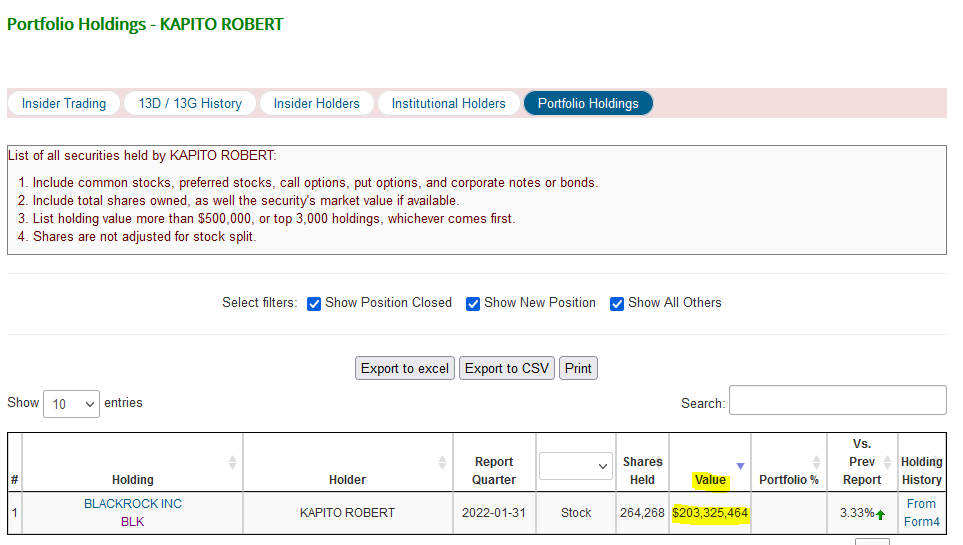Select the Portfolio Holdings tab
Screen dimensions: 963x545
pos(588,103)
